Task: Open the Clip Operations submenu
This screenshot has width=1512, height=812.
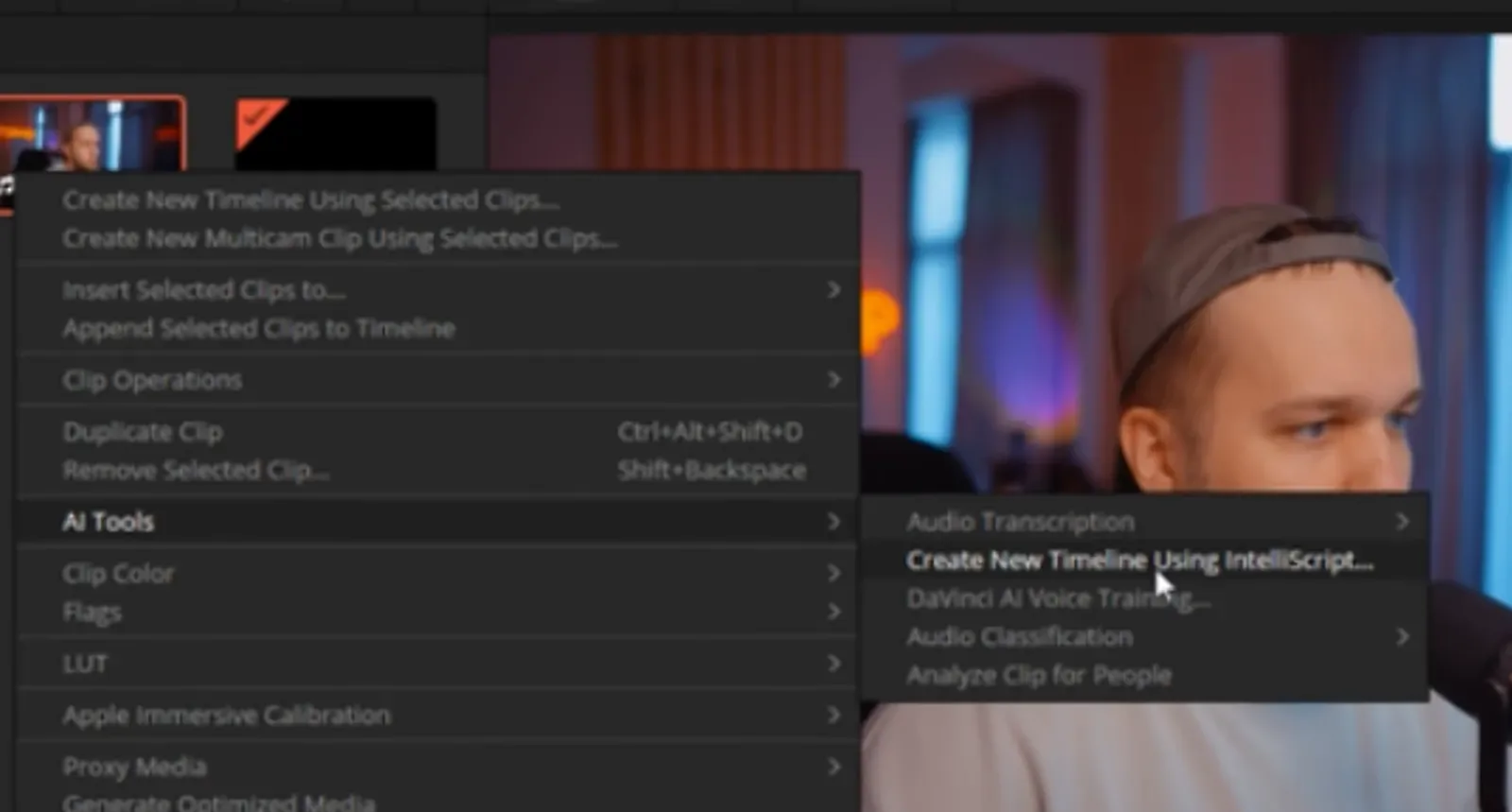Action: click(x=438, y=380)
